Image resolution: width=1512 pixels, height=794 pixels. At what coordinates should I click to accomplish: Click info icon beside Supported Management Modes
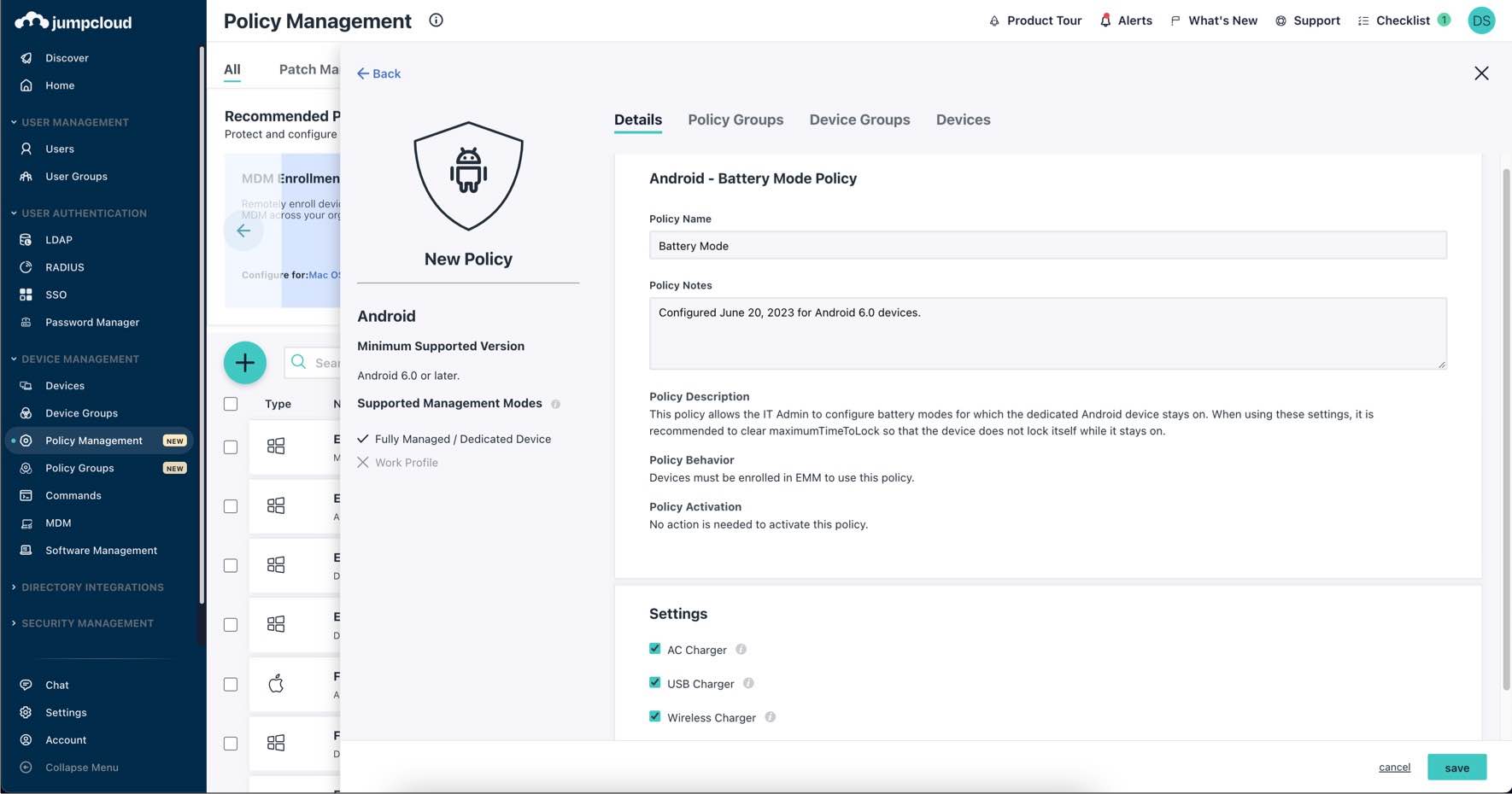[555, 404]
